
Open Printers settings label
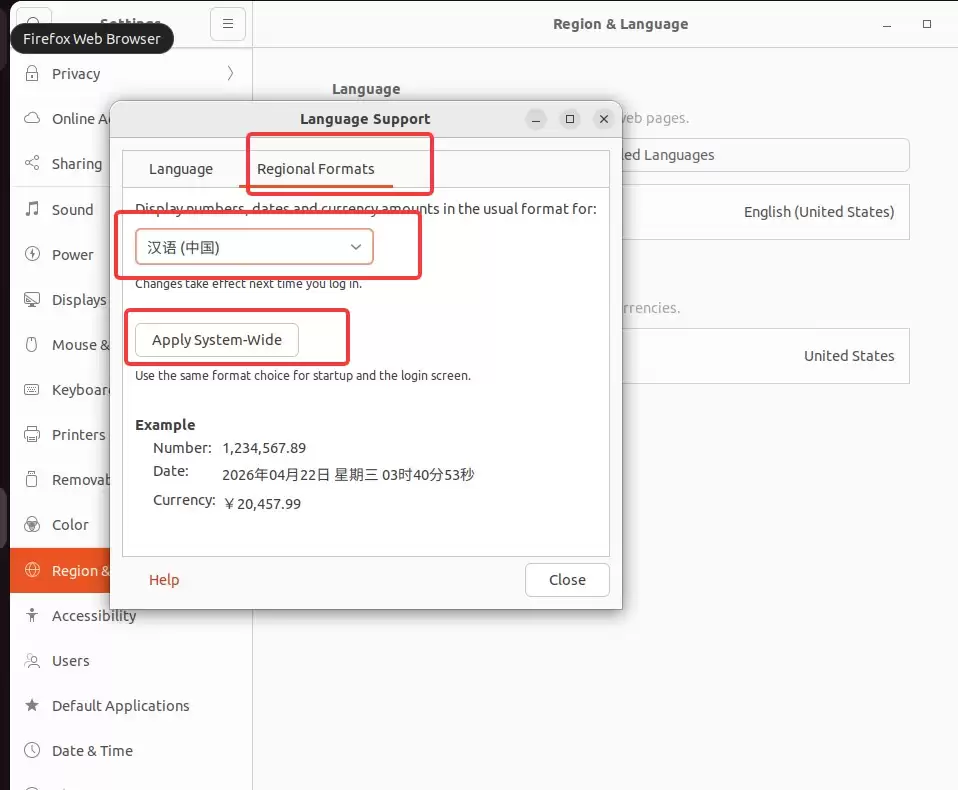(79, 435)
